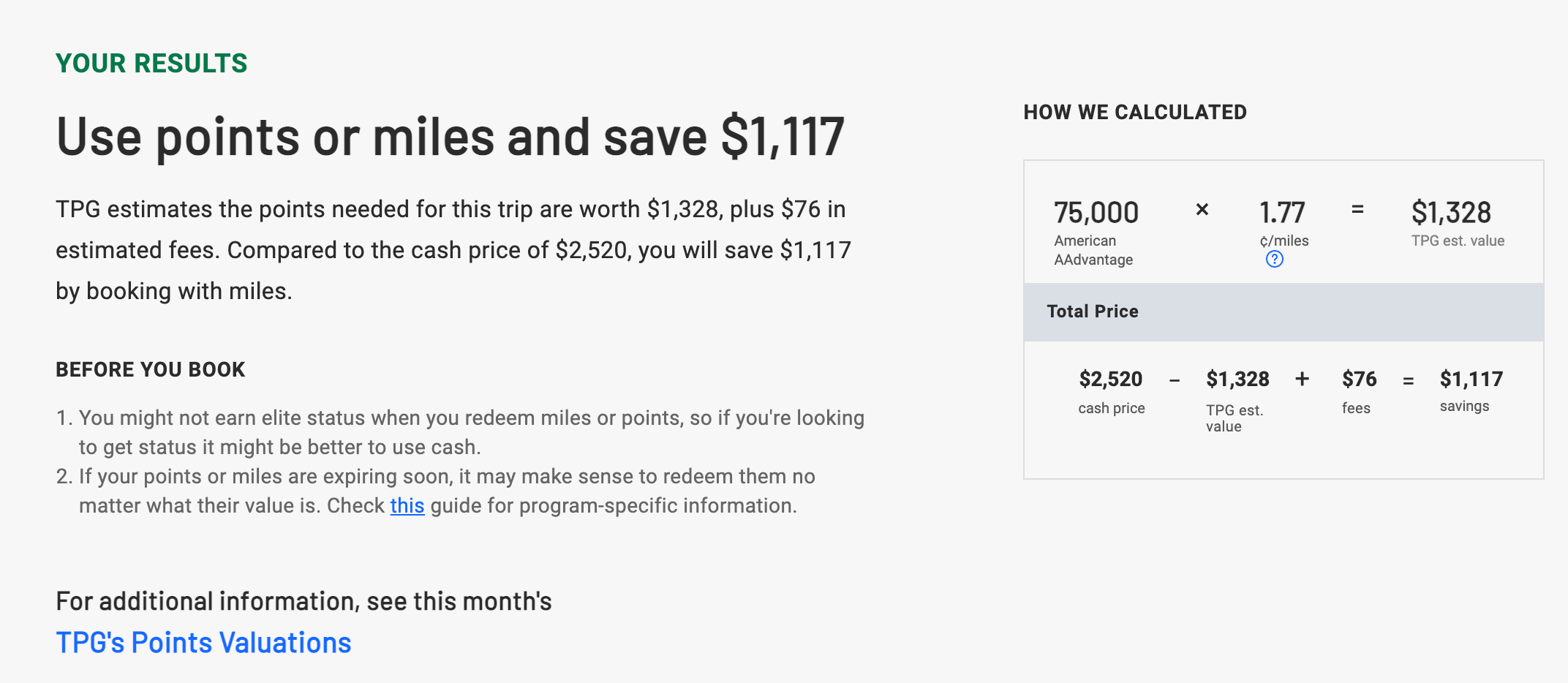
Task: Click the minus sign after cash price
Action: point(1175,380)
